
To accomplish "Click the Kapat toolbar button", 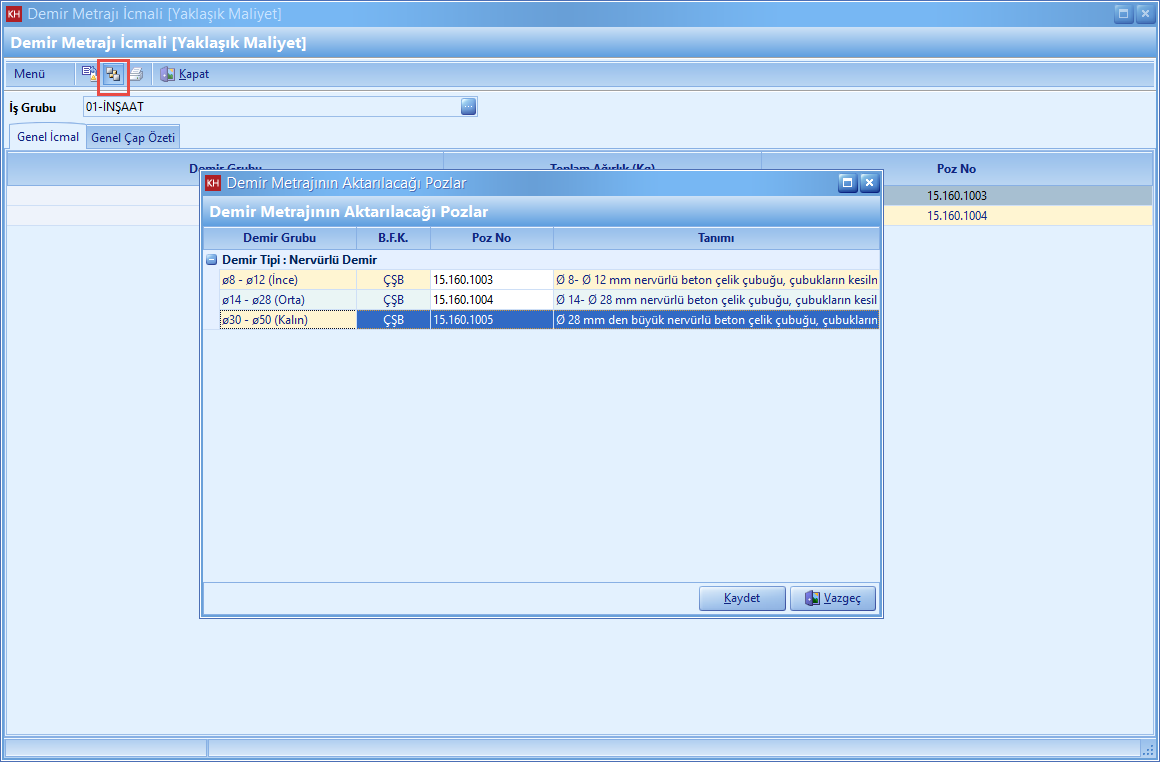I will click(x=185, y=74).
